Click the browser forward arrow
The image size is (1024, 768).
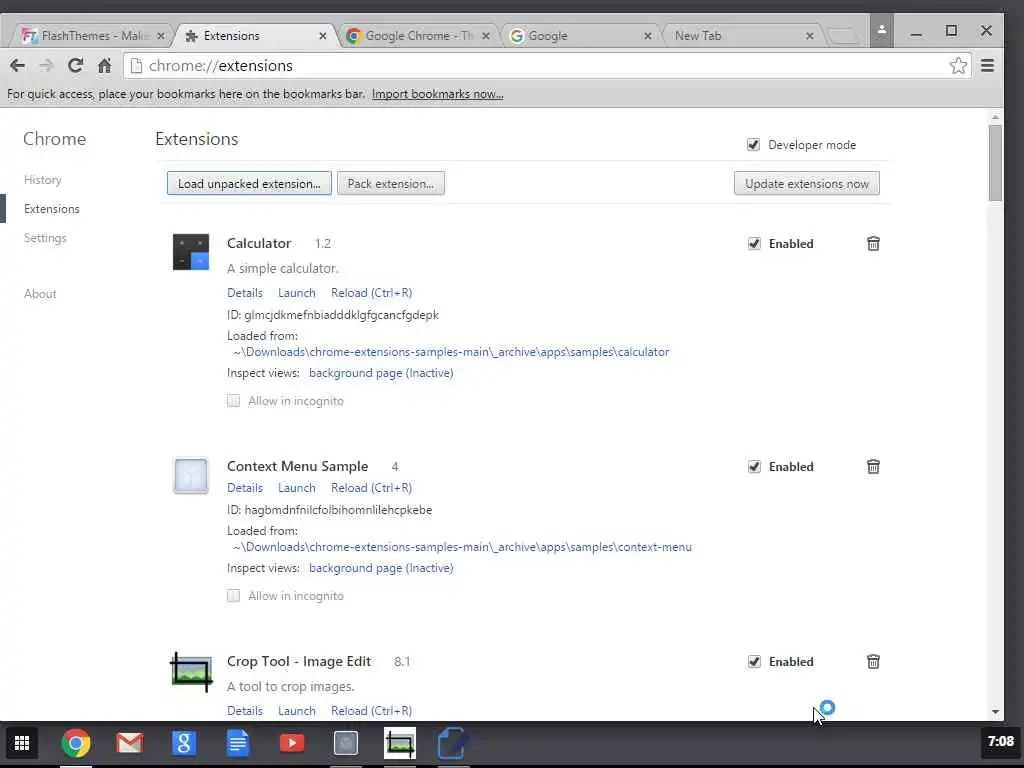tap(46, 65)
